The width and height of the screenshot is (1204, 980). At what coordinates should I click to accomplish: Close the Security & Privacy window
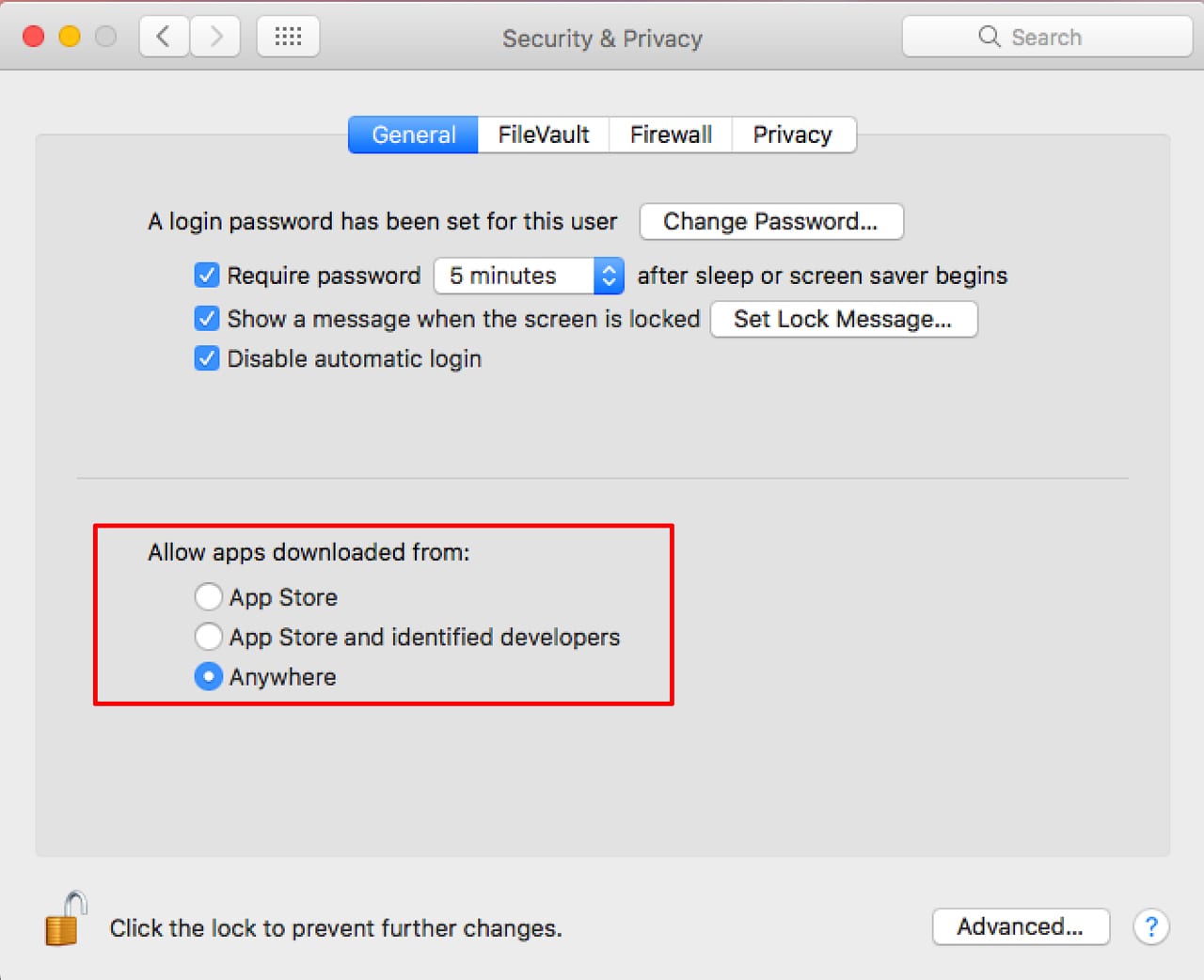(x=34, y=37)
